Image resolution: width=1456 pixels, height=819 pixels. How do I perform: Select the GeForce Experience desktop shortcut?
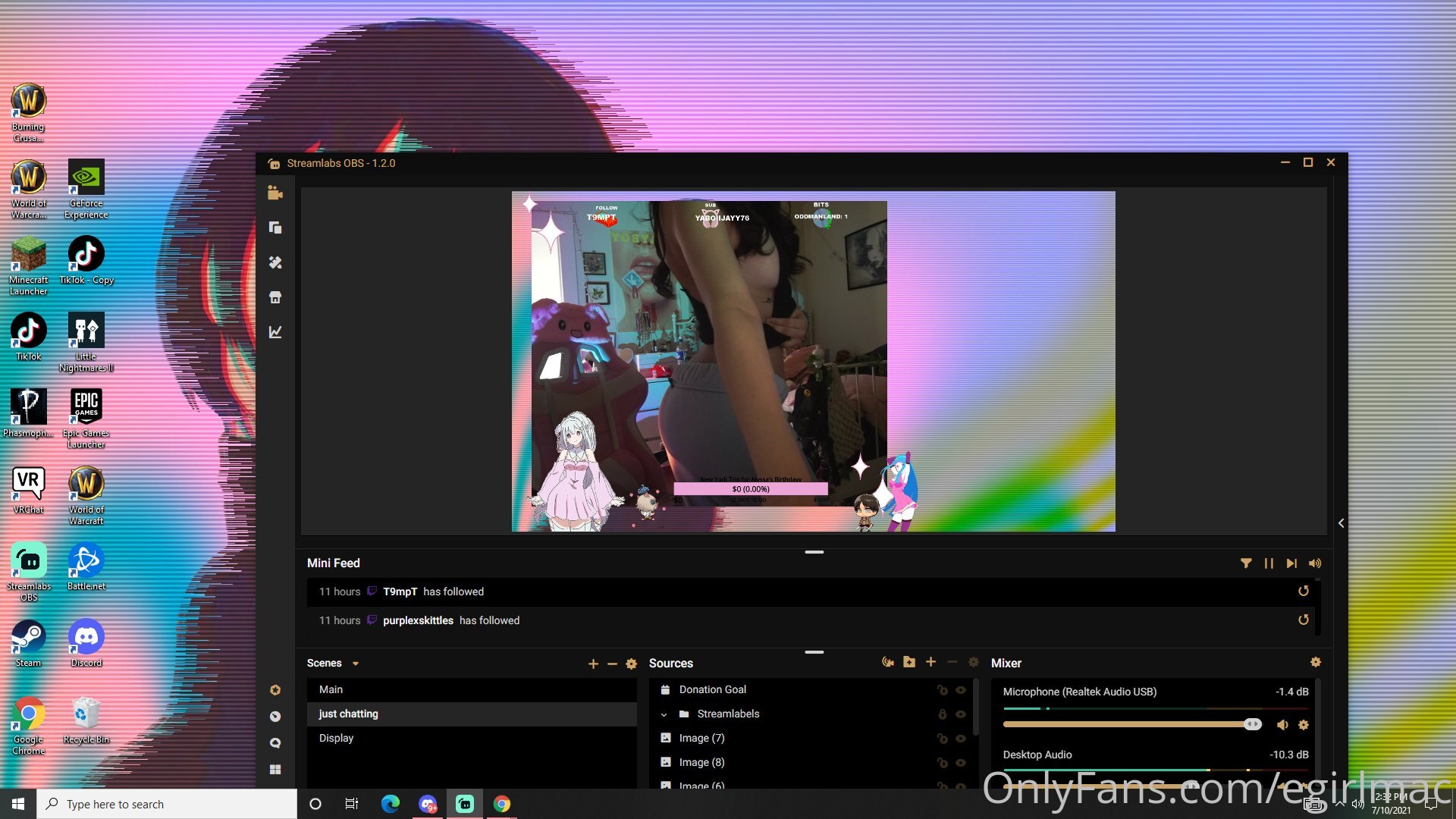[x=86, y=189]
